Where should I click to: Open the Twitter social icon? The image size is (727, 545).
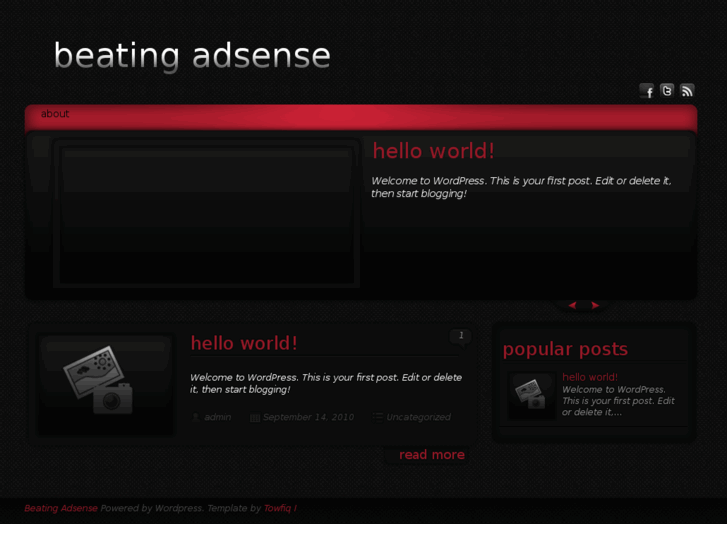pos(667,90)
